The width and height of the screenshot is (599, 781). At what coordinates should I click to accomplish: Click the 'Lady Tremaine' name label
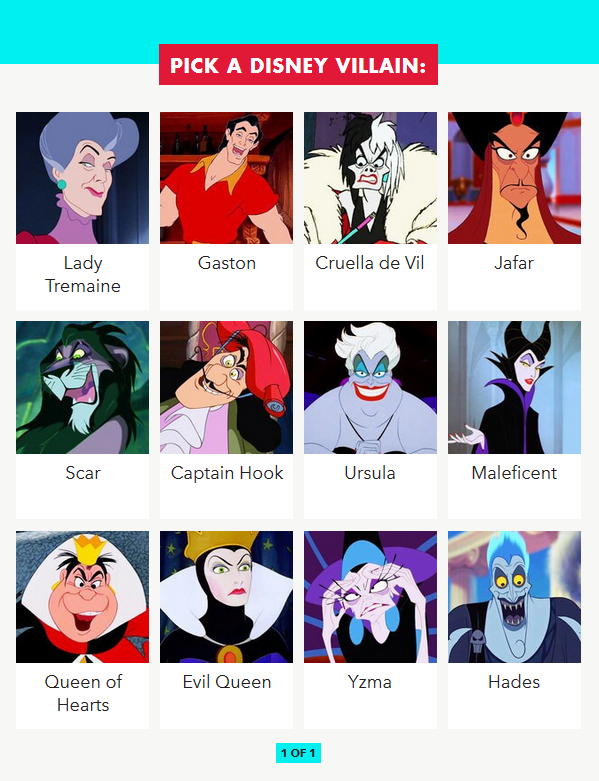83,274
